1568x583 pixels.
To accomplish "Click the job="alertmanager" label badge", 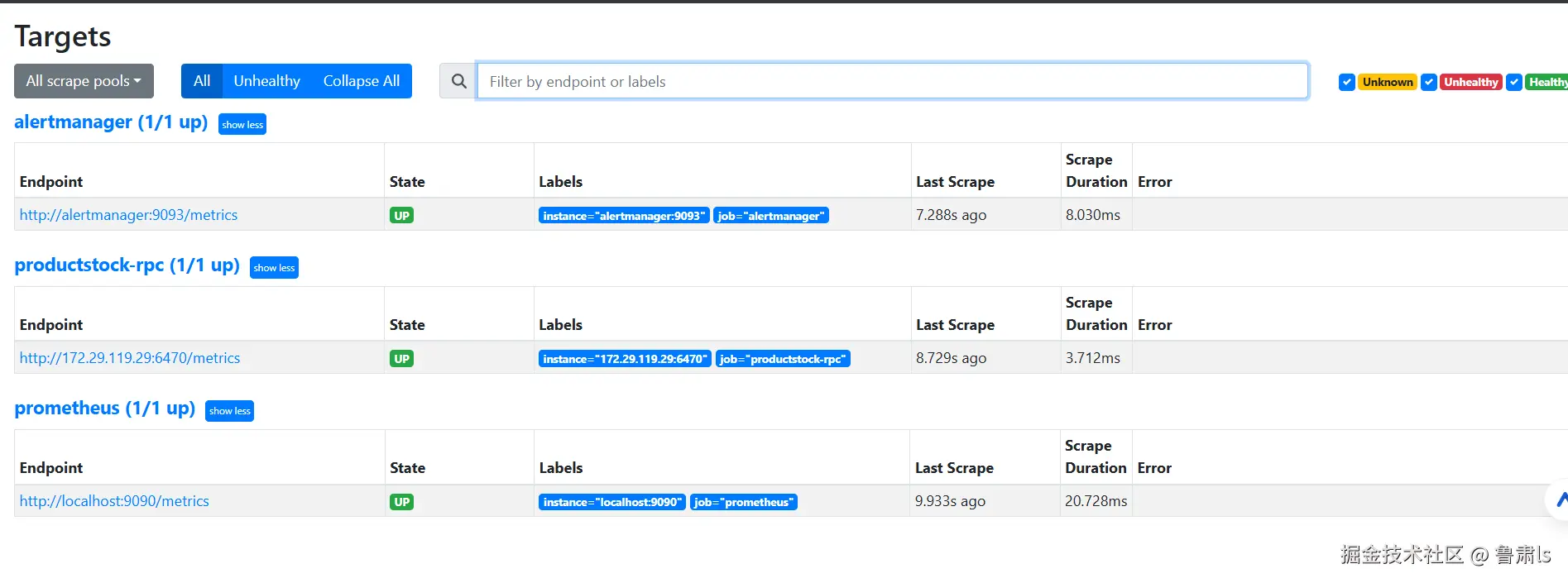I will click(771, 216).
